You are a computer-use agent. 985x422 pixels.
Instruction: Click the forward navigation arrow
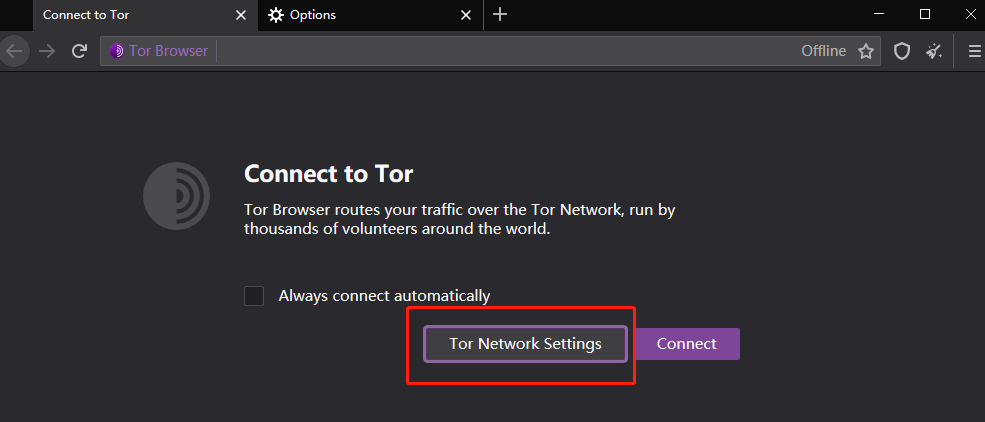click(x=47, y=51)
